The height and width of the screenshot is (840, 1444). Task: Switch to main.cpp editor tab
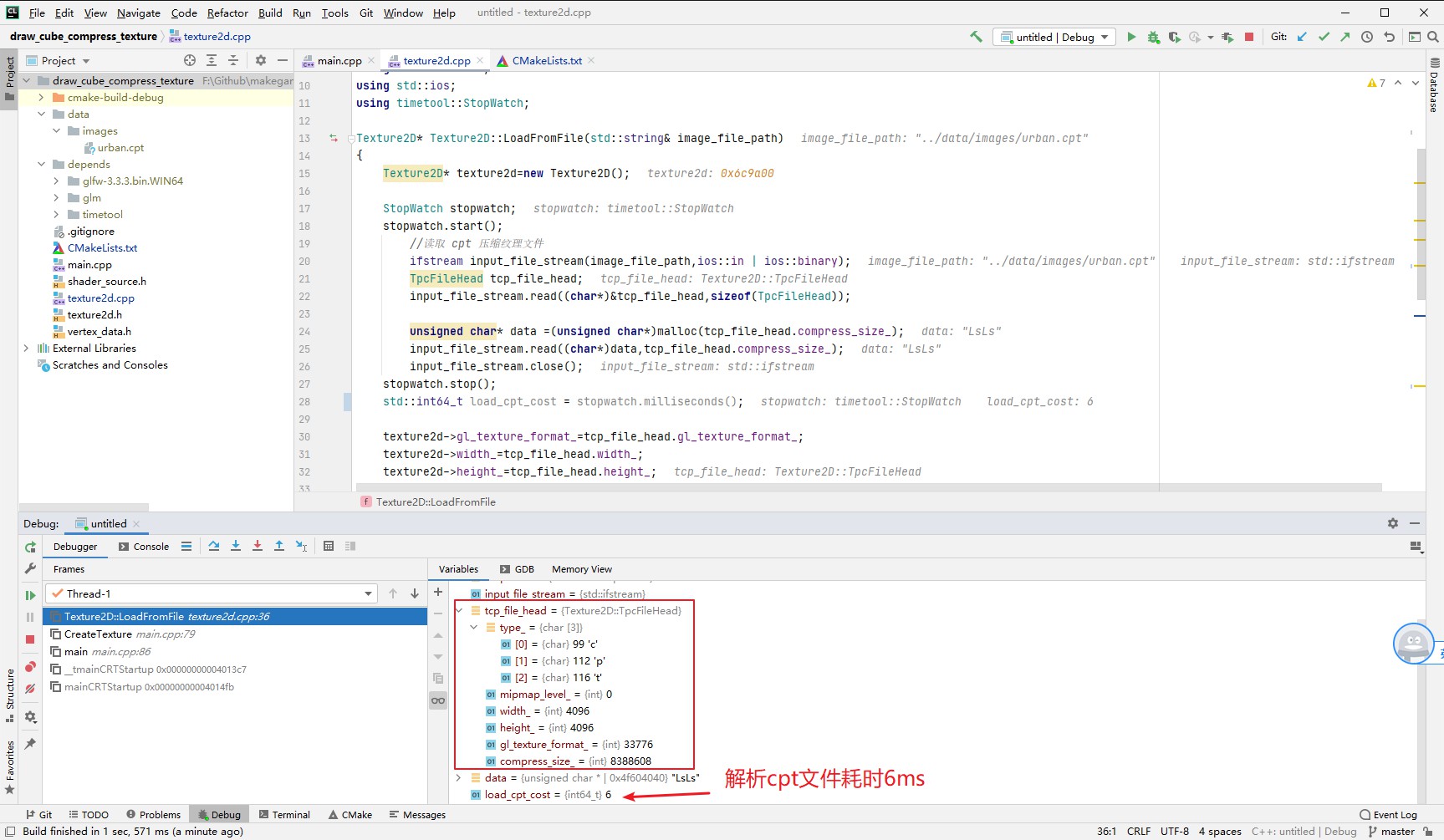point(339,60)
